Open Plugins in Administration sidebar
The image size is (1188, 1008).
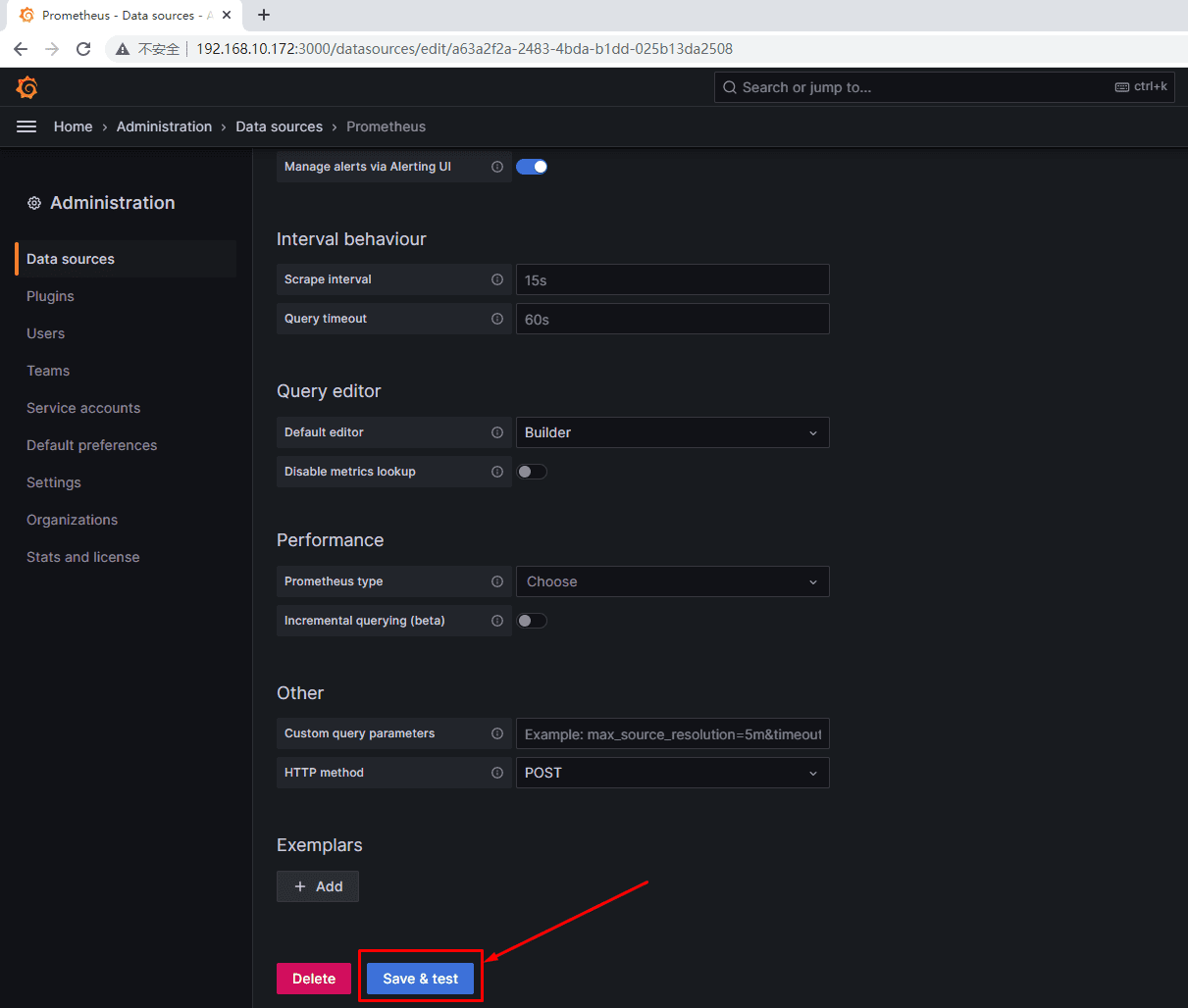coord(50,296)
